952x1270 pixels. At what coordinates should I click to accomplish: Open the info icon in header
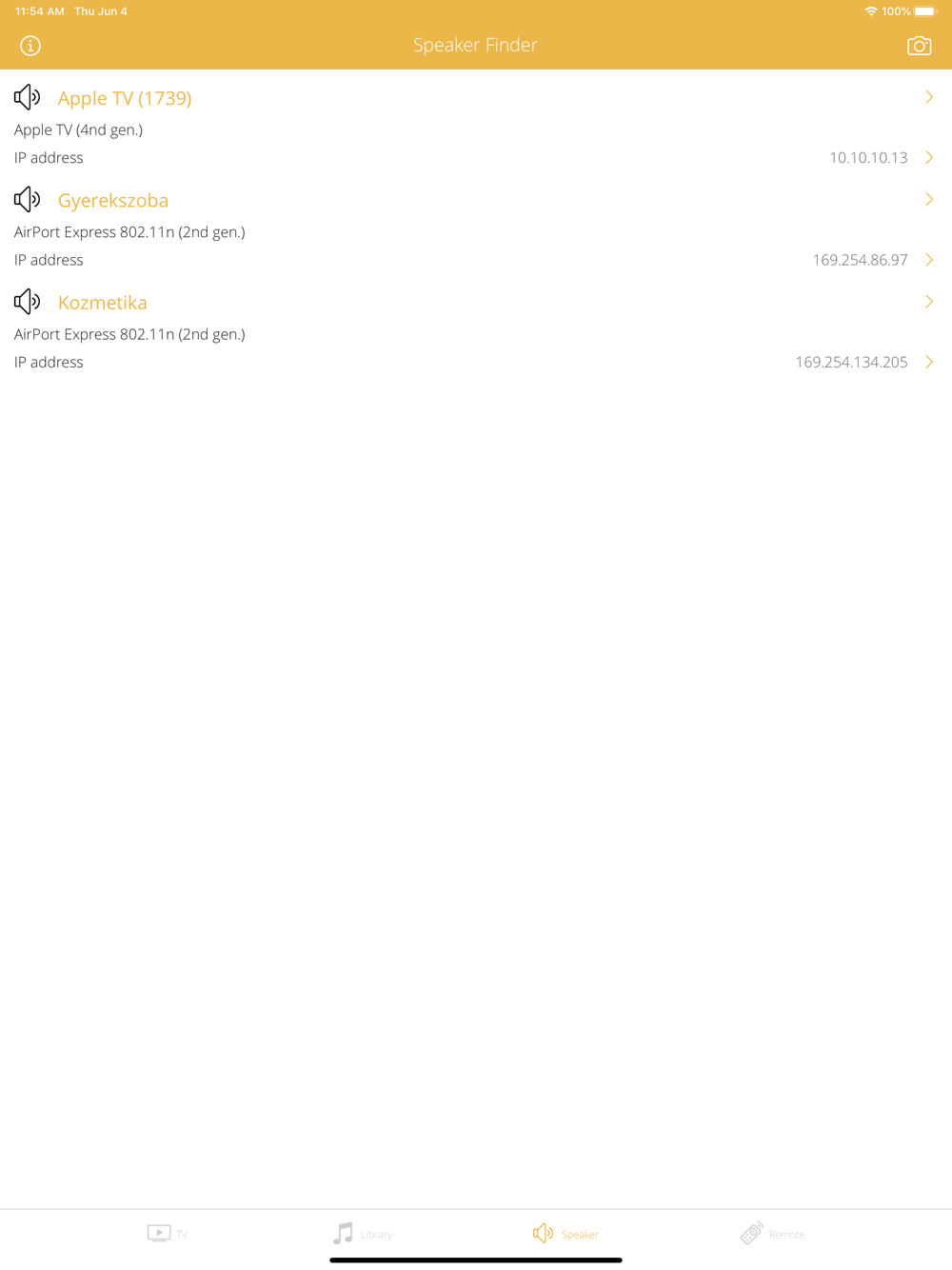point(30,46)
